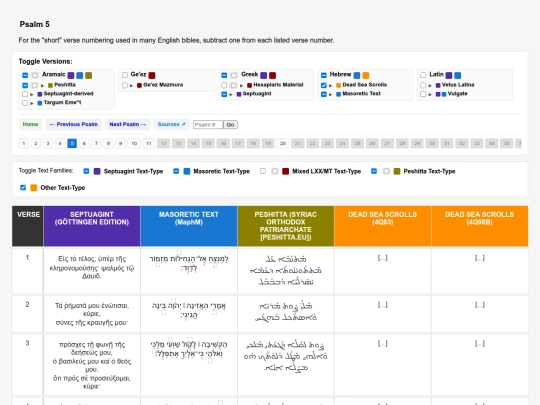Toggle the Masoretic Text version checkbox
540x405 pixels.
point(324,94)
